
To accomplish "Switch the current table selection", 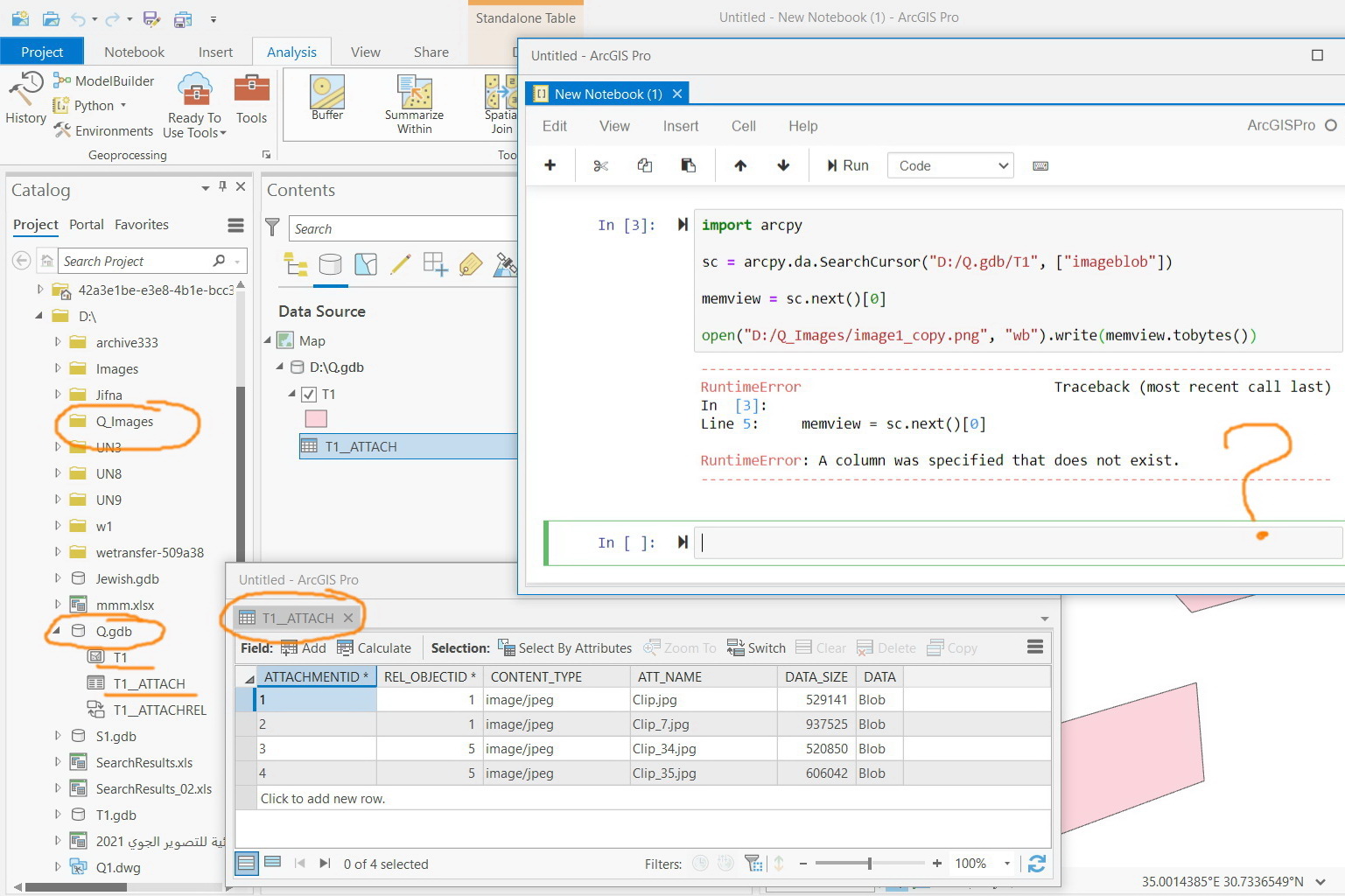I will pos(756,647).
